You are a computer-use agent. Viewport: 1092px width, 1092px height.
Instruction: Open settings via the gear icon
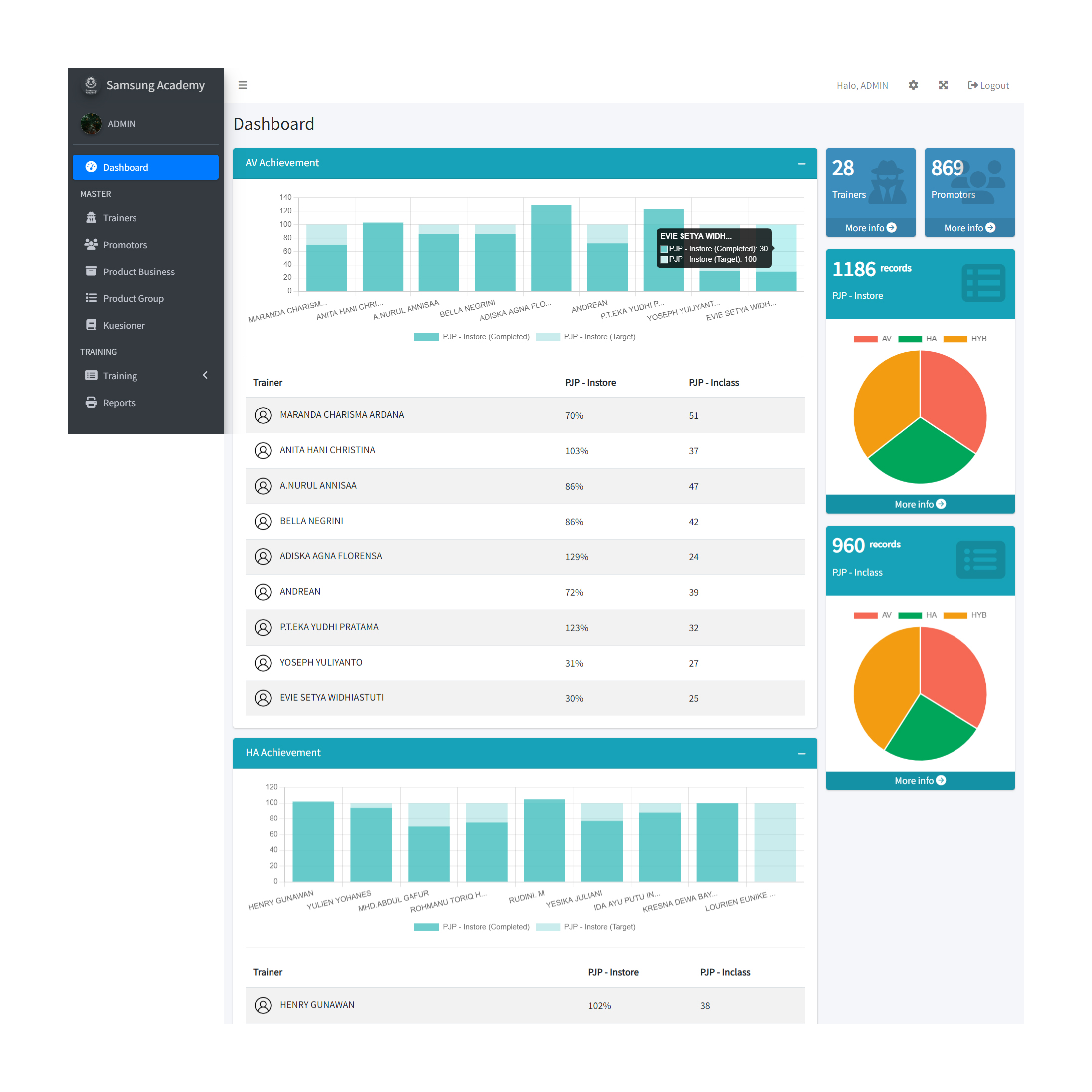pyautogui.click(x=913, y=85)
